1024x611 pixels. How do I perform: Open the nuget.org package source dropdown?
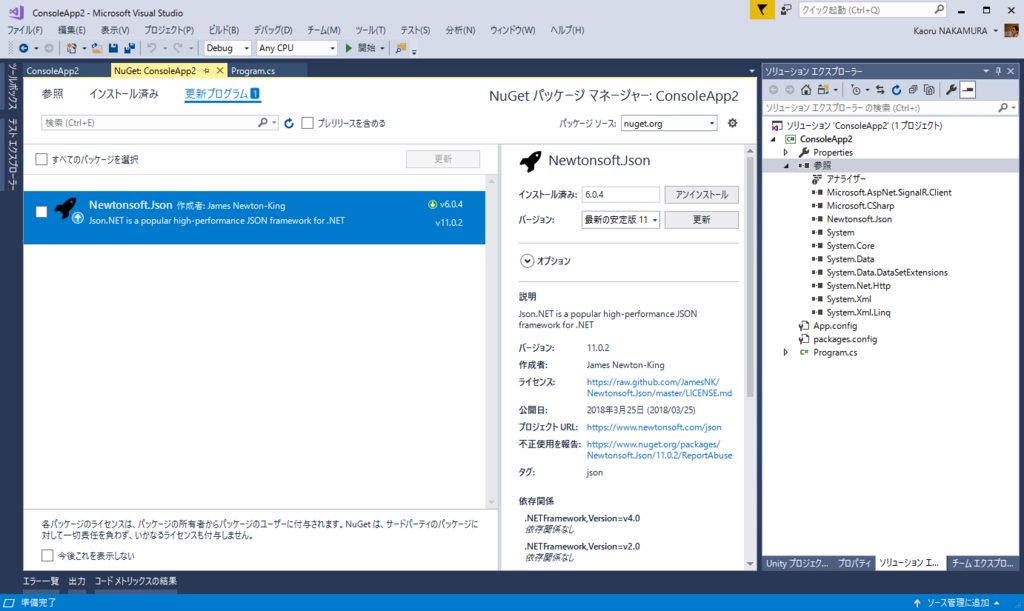click(669, 123)
